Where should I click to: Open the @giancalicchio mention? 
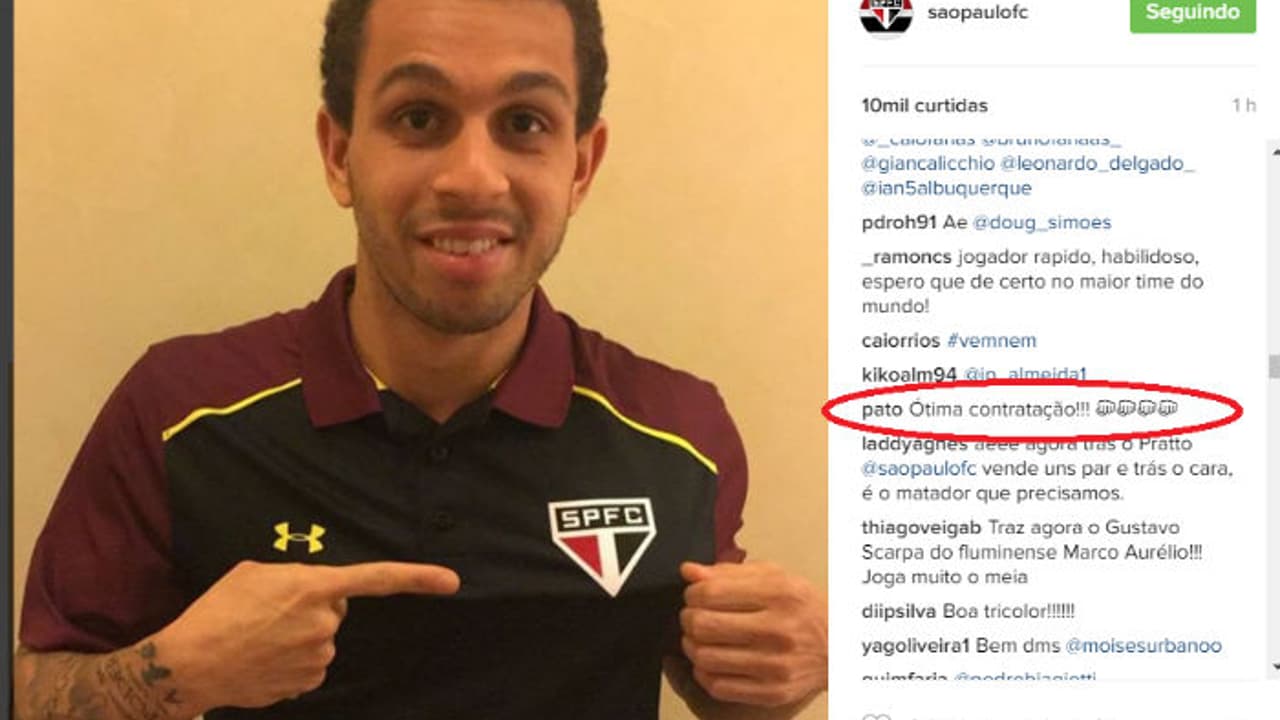click(x=927, y=164)
